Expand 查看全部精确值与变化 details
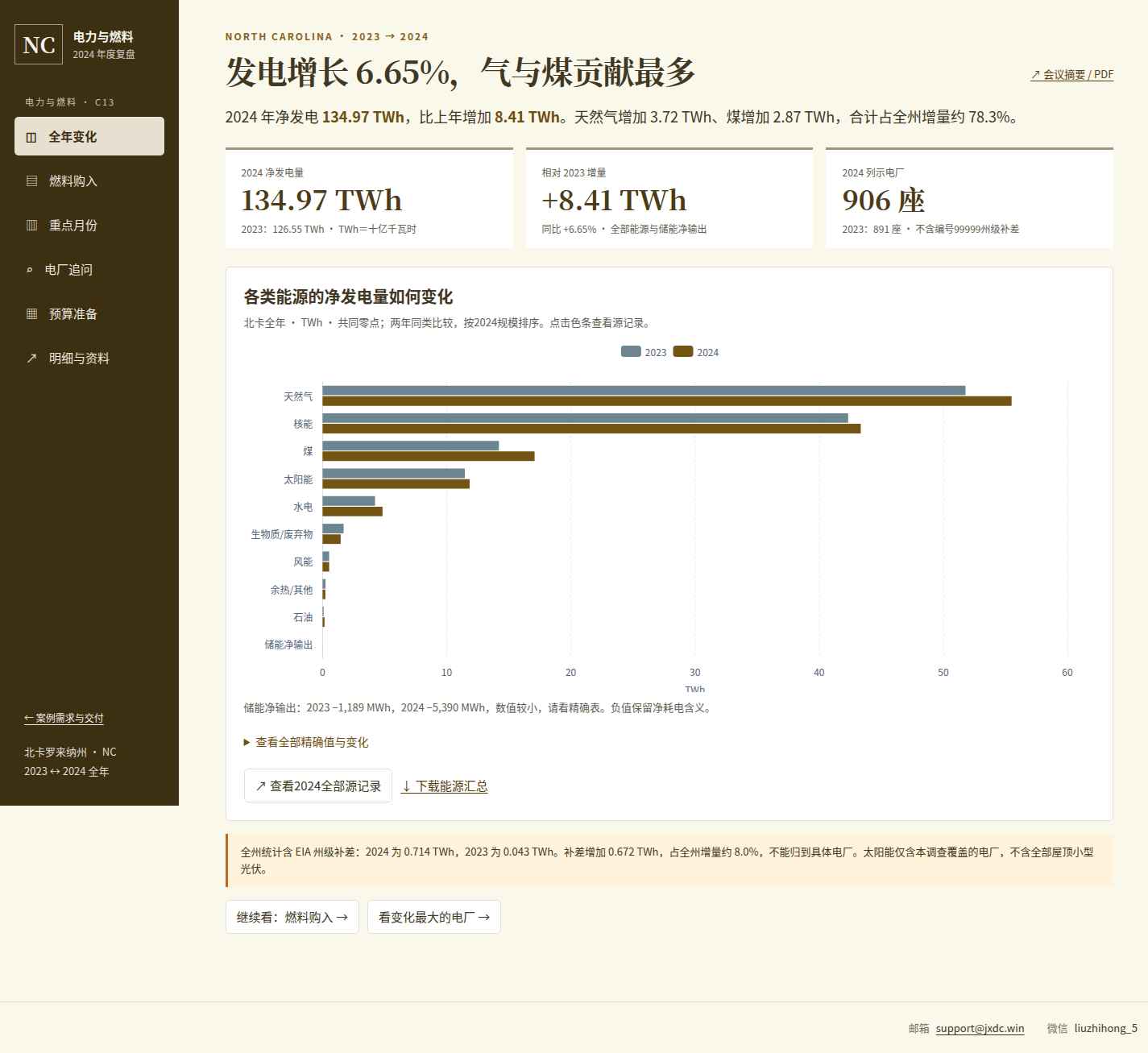This screenshot has width=1148, height=1053. pyautogui.click(x=306, y=742)
